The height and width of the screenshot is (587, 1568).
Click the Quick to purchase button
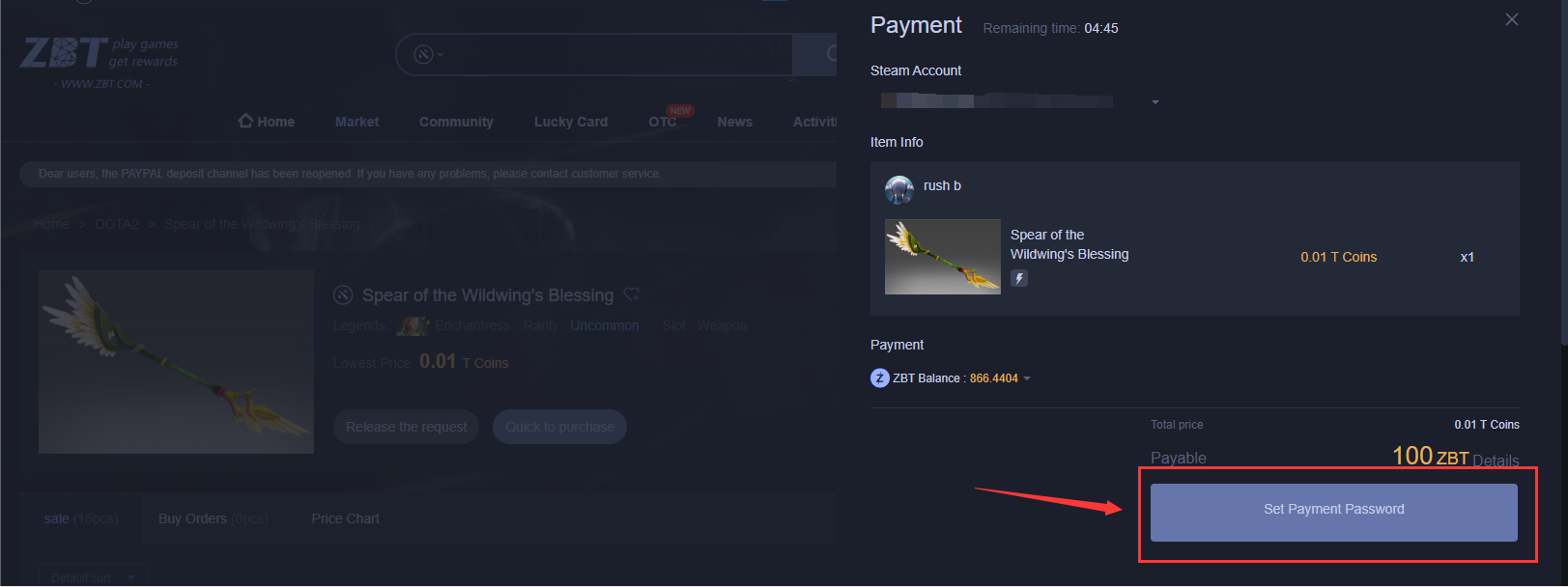[x=559, y=427]
